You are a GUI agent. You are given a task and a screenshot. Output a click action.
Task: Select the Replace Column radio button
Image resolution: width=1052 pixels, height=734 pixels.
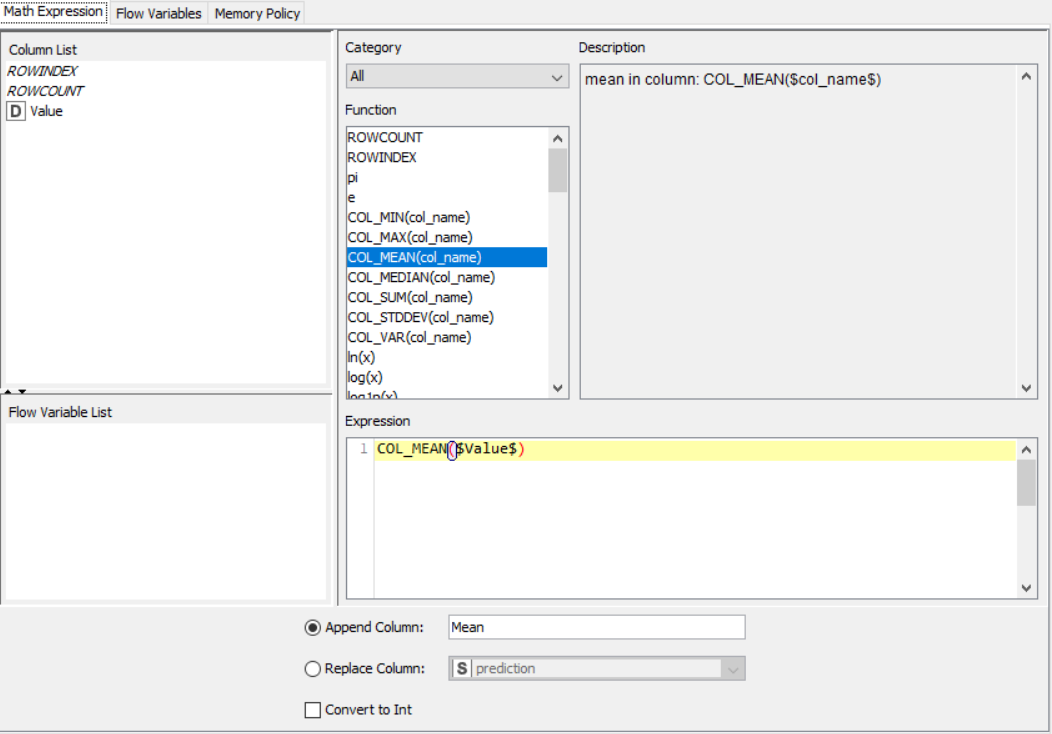(313, 669)
